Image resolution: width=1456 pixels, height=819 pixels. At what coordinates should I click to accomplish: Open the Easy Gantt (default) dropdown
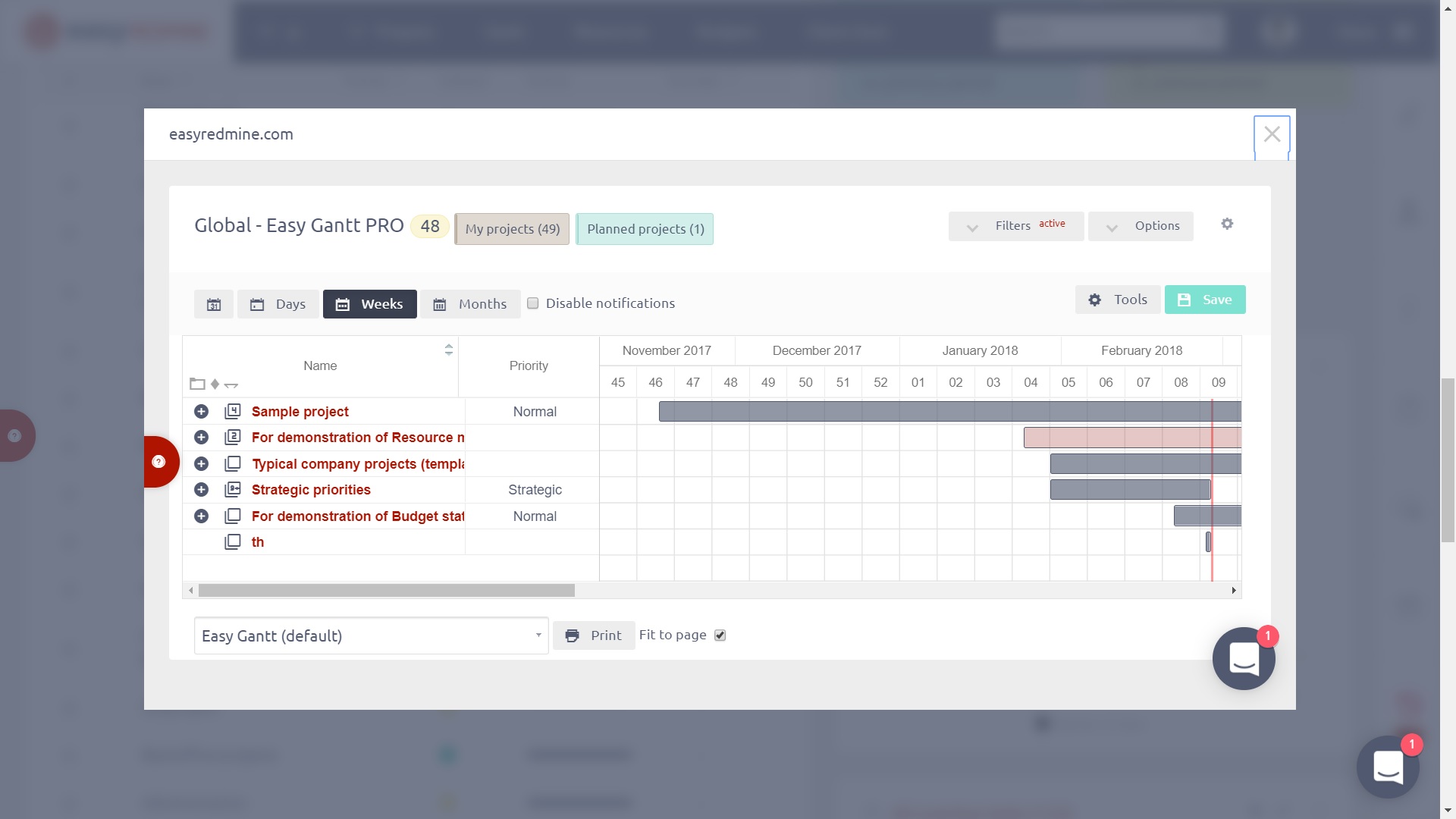tap(371, 635)
